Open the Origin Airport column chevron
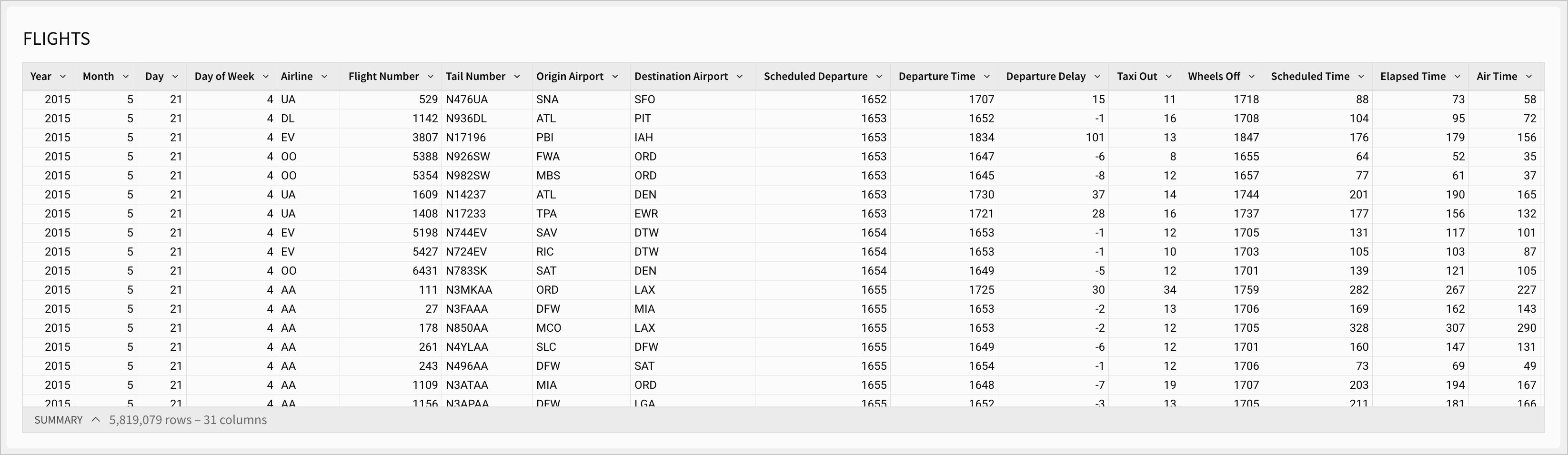 tap(615, 77)
